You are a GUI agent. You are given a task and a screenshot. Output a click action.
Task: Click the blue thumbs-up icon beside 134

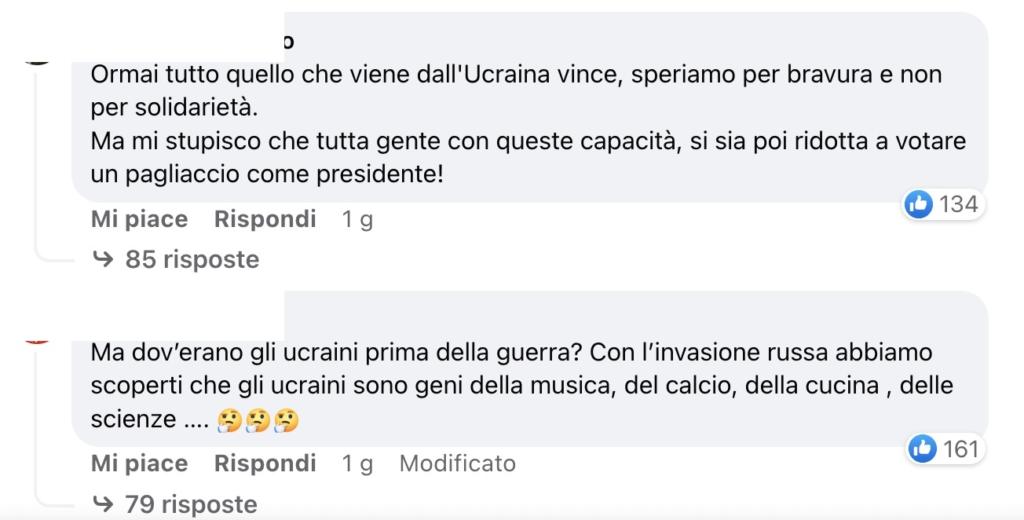918,204
